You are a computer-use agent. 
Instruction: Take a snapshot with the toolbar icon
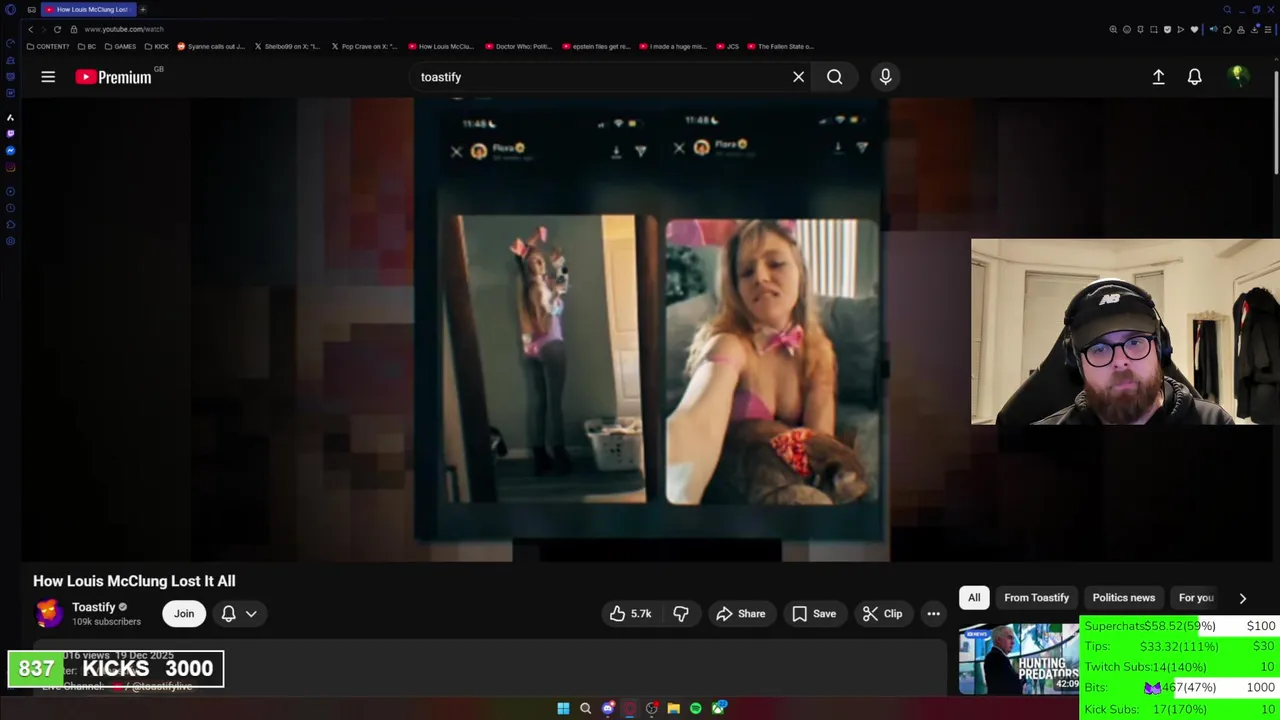click(1153, 29)
